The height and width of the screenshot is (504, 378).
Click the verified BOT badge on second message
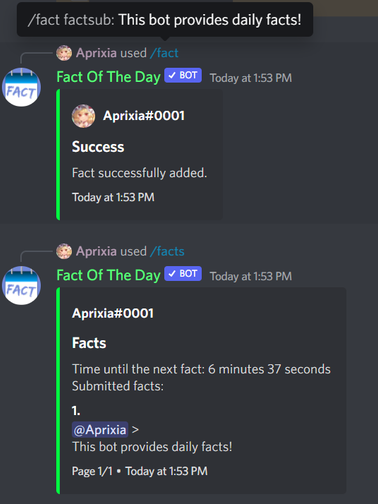(x=183, y=274)
